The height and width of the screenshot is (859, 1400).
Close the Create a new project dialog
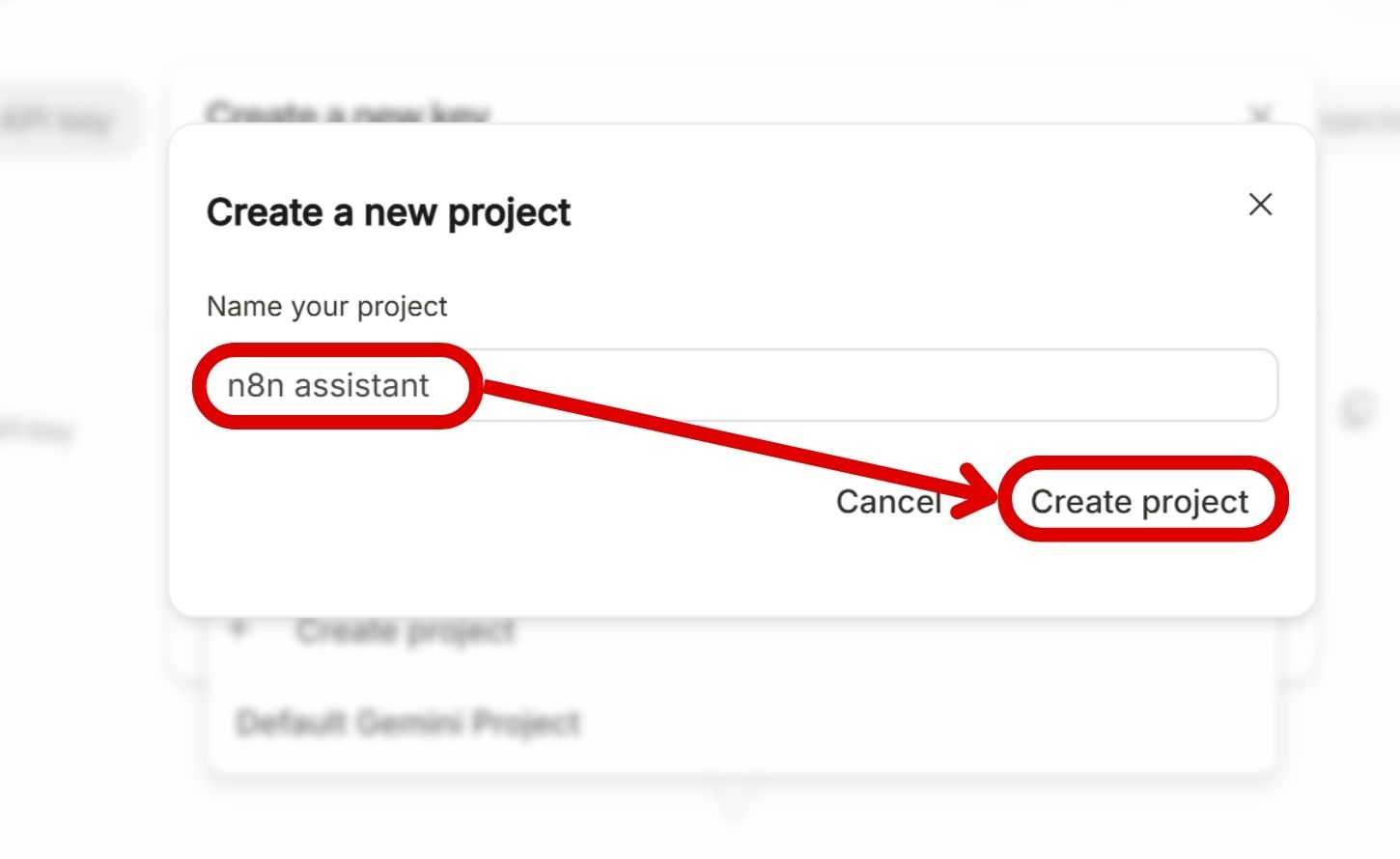1260,205
